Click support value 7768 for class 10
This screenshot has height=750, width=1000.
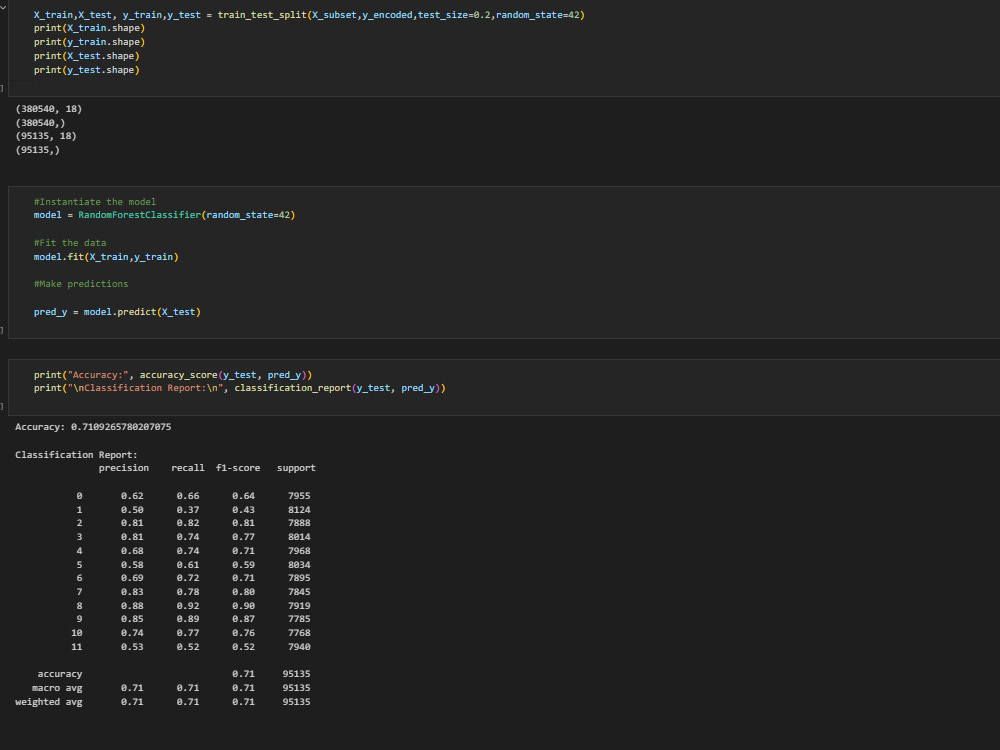299,633
